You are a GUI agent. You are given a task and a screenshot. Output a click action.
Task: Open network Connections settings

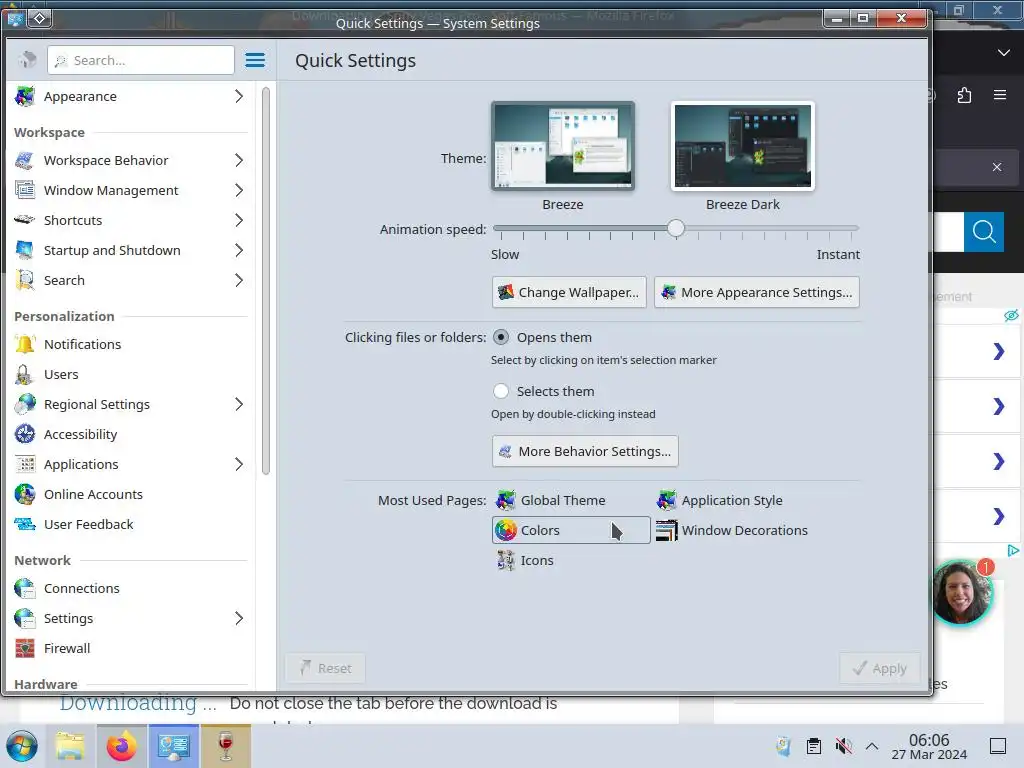point(130,588)
